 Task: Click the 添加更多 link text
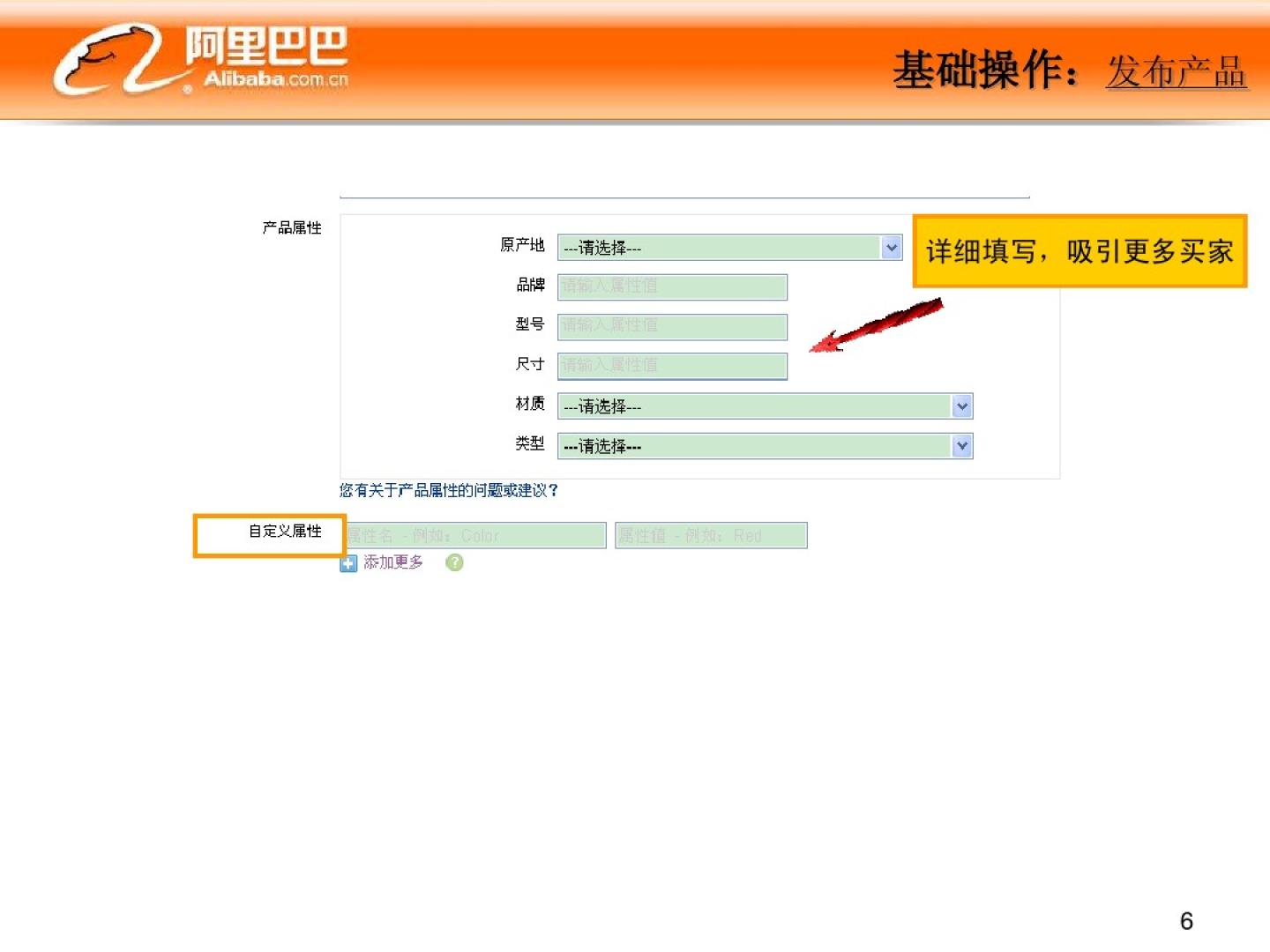pyautogui.click(x=393, y=562)
